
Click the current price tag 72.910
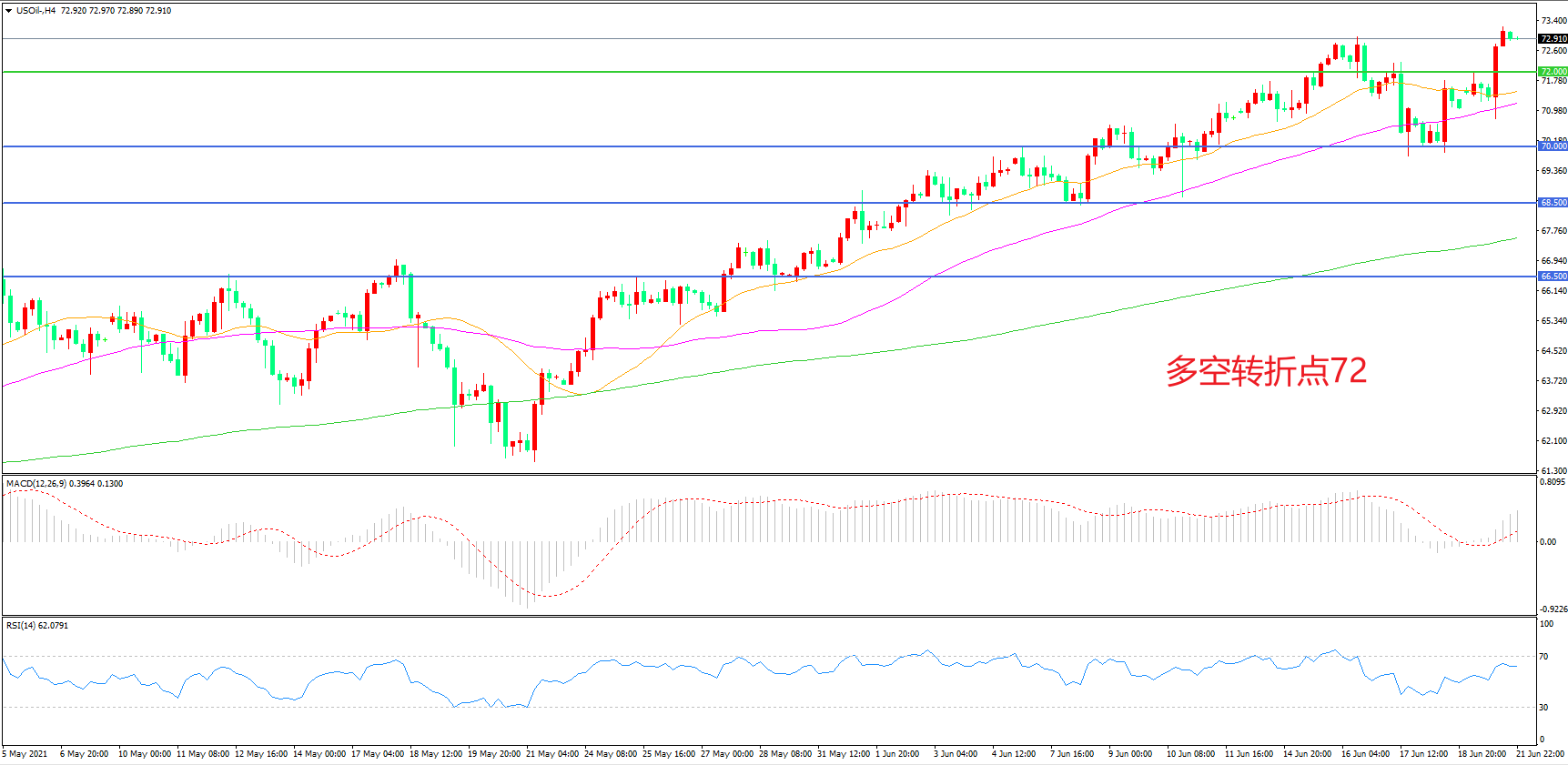1553,39
